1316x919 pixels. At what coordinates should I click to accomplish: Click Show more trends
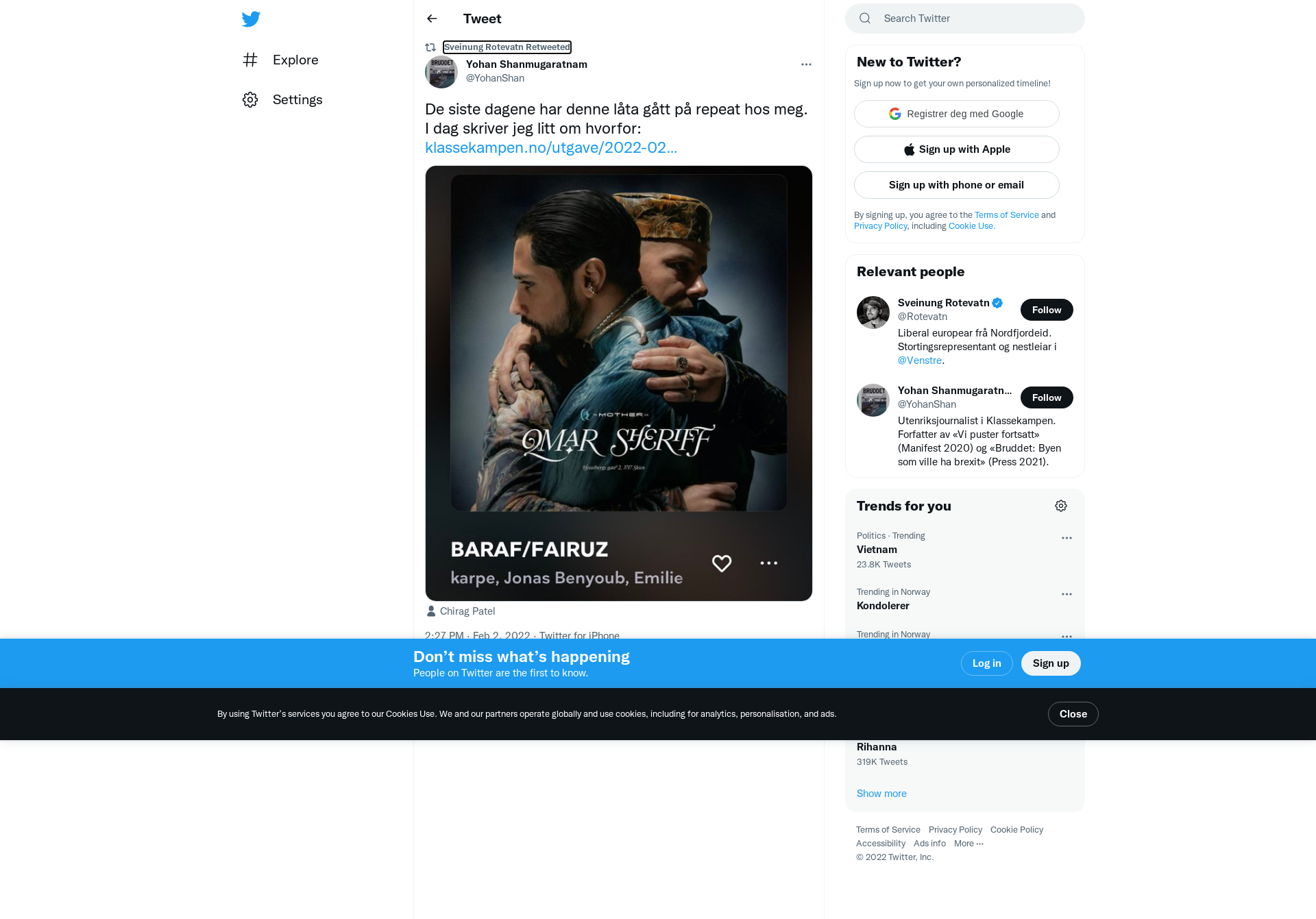[x=881, y=794]
